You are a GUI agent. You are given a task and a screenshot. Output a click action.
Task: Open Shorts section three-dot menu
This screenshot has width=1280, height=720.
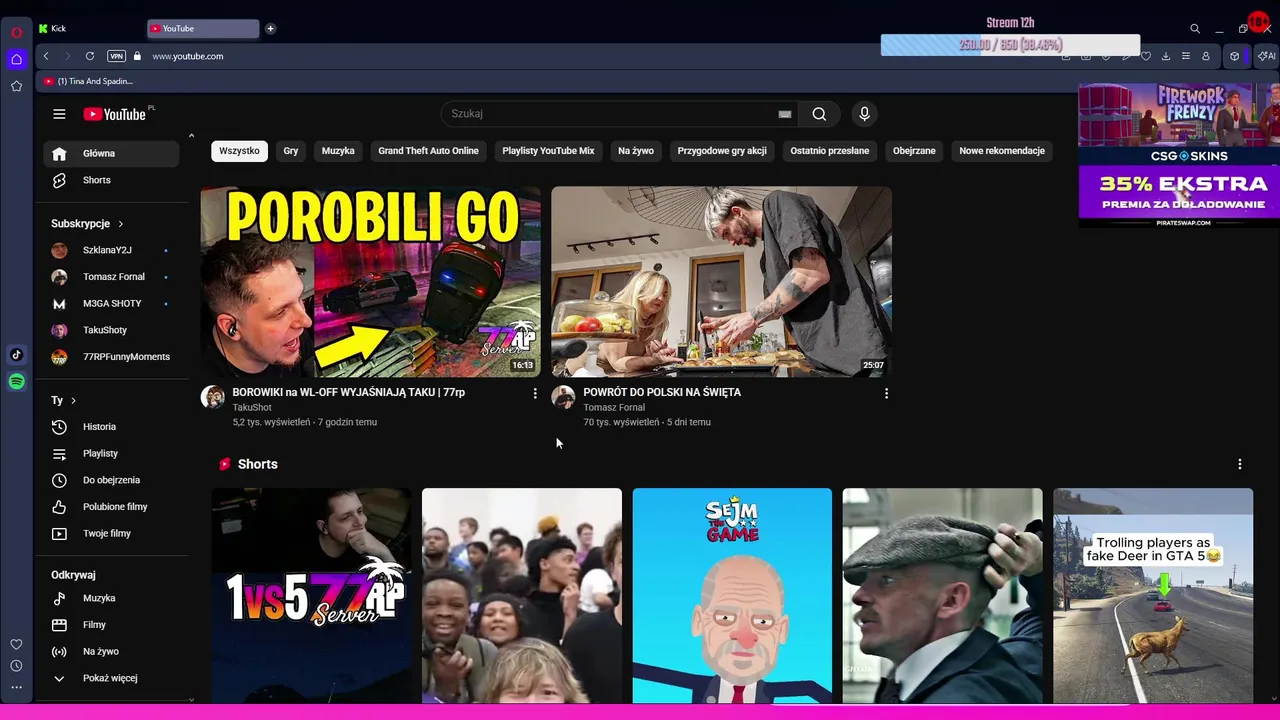pos(1240,464)
